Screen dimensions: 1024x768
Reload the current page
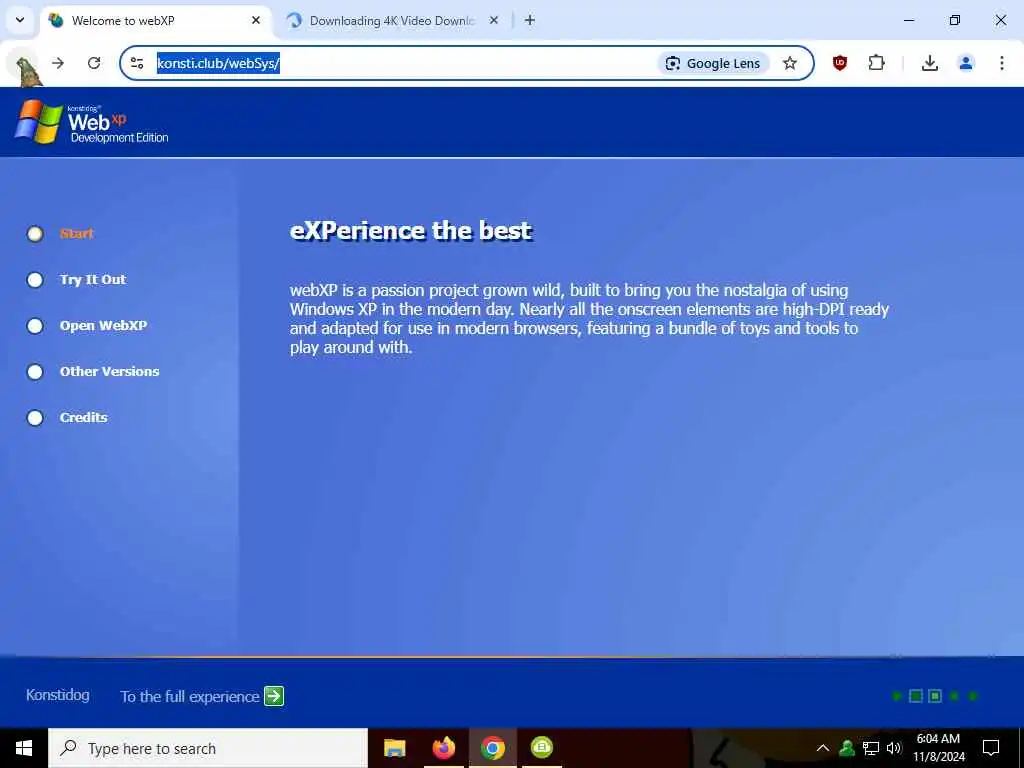click(x=94, y=63)
